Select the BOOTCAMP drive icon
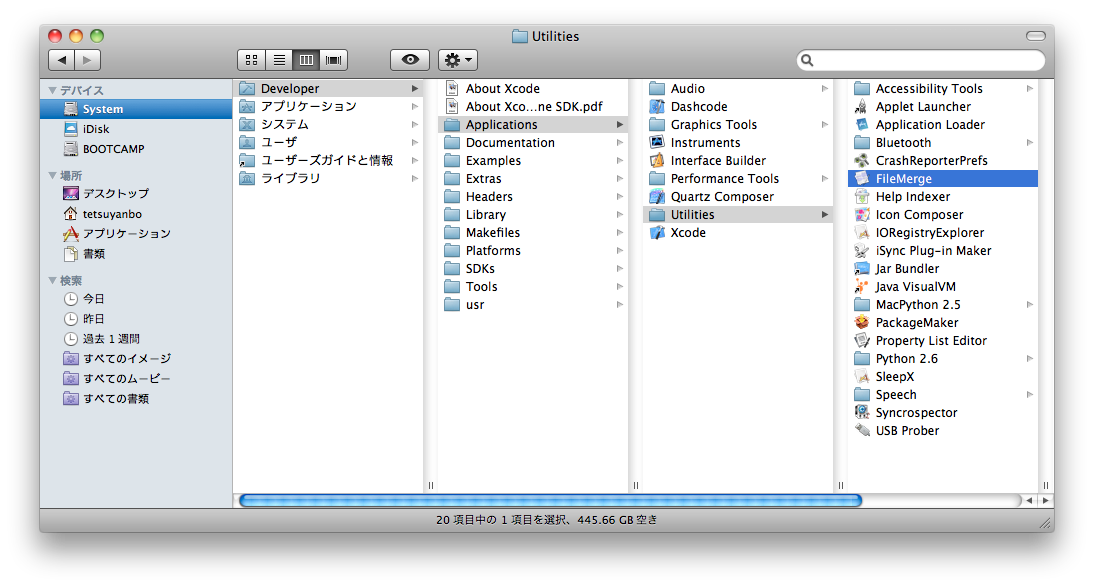This screenshot has width=1094, height=587. [x=70, y=149]
